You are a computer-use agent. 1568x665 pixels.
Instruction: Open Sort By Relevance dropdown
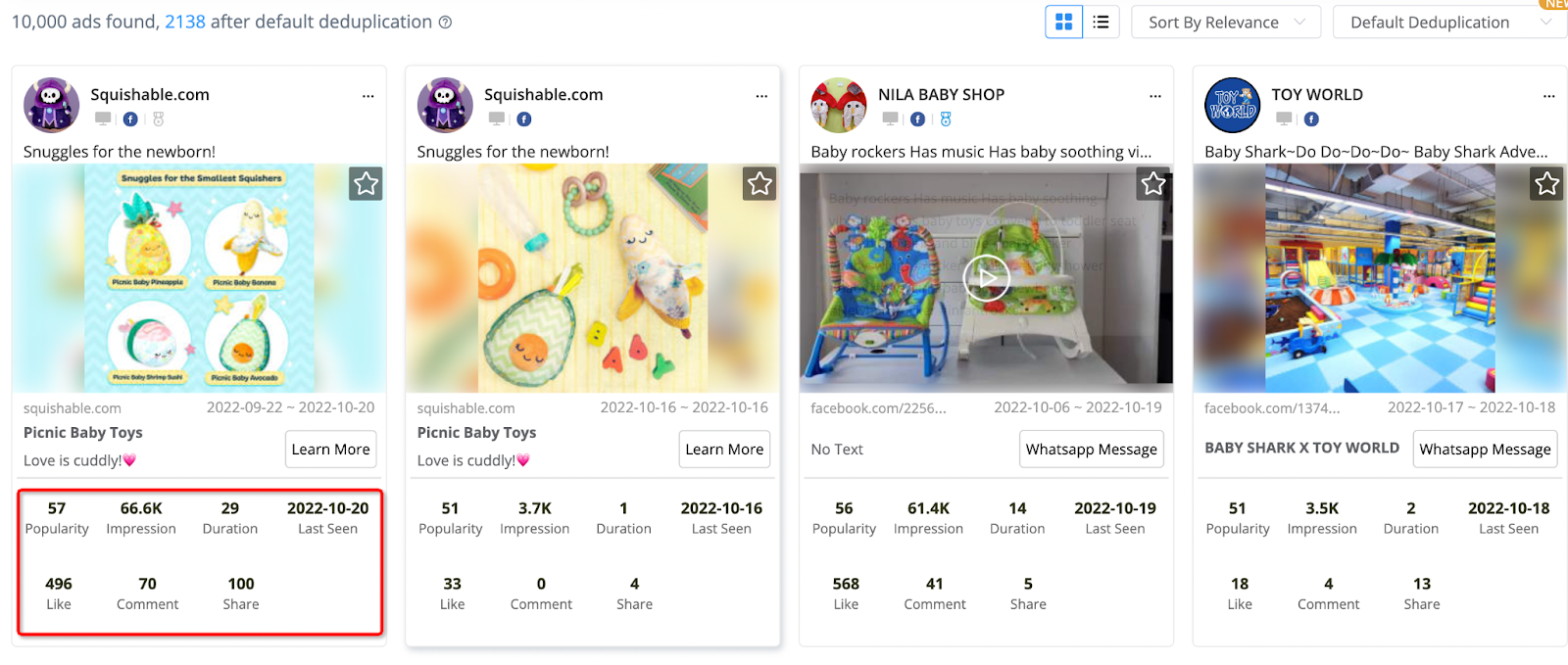coord(1225,23)
